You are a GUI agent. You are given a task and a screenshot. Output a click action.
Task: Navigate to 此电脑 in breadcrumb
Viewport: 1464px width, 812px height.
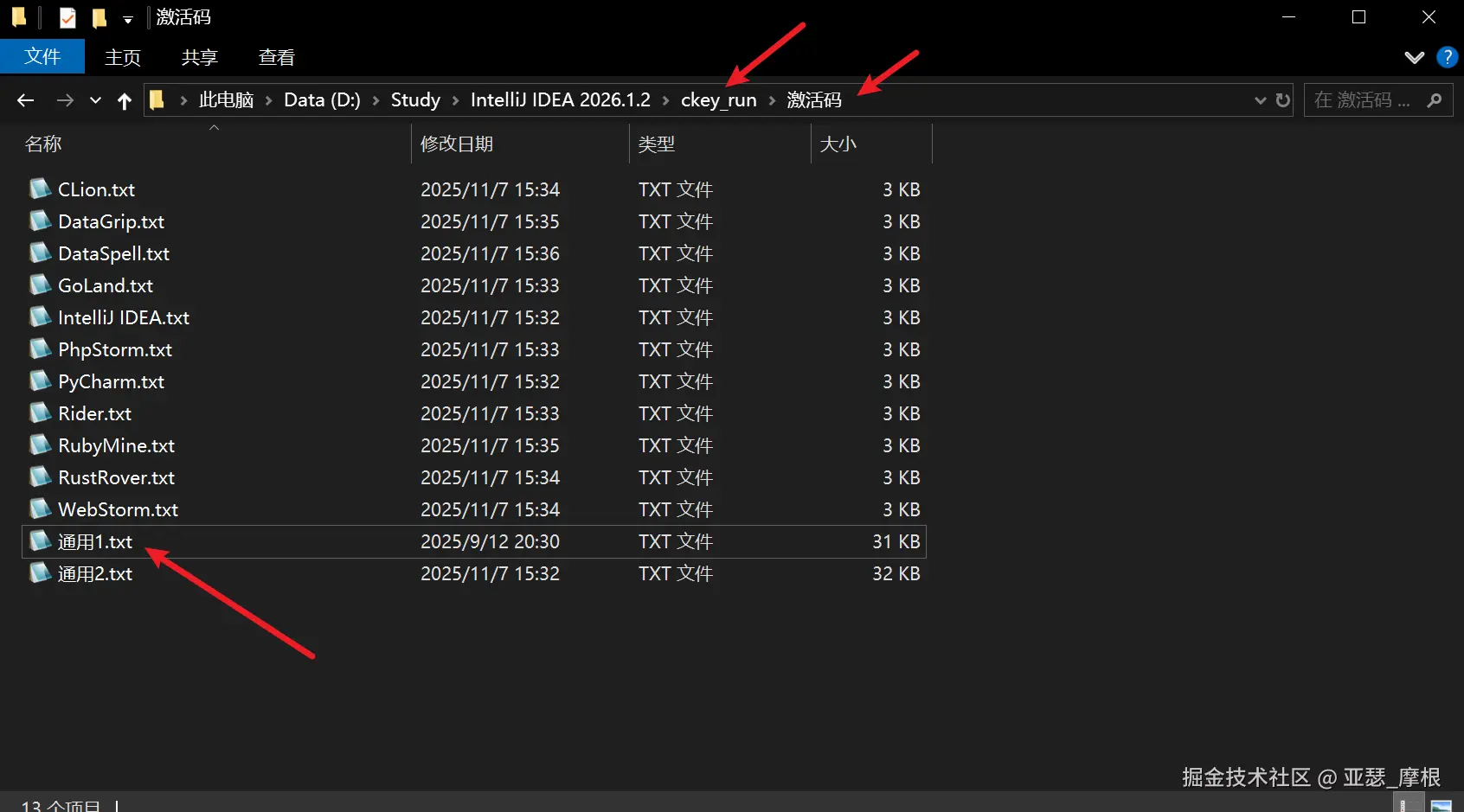click(226, 99)
